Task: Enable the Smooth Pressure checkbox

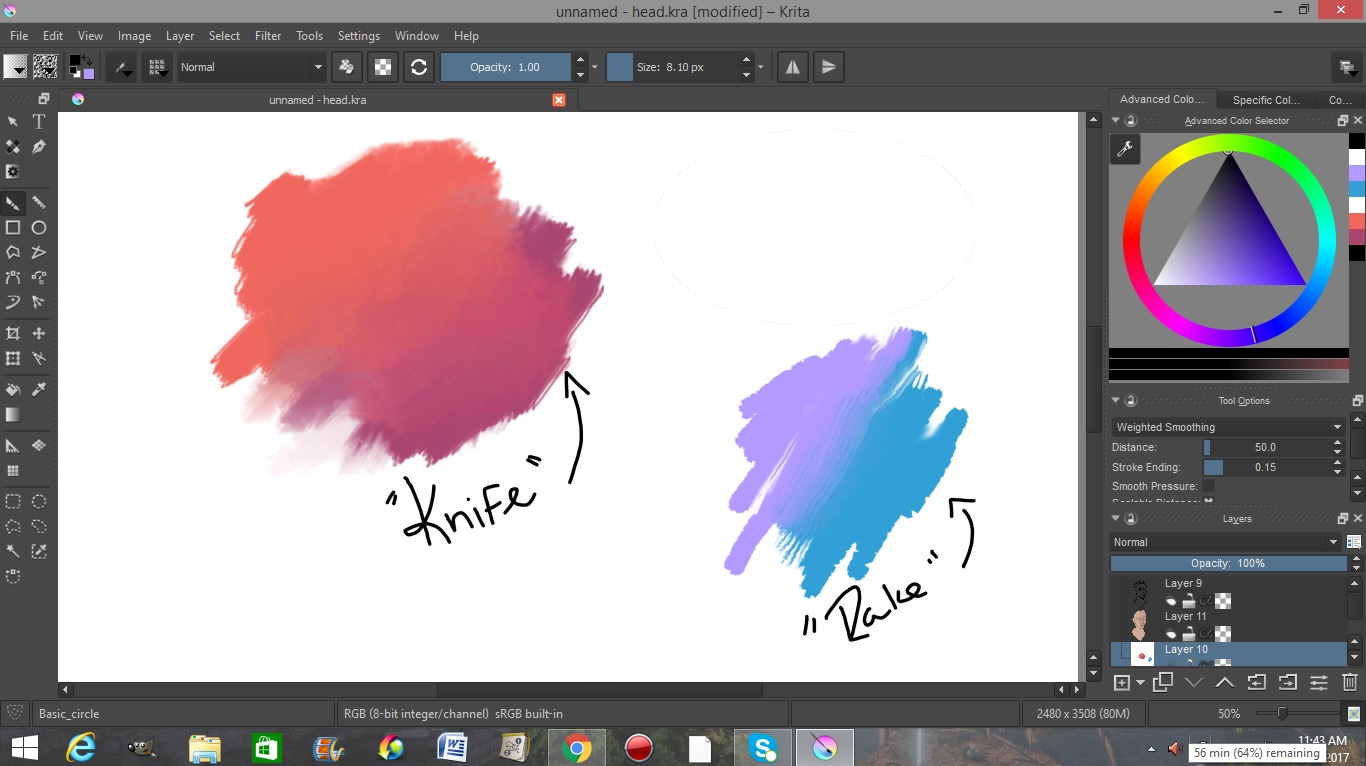Action: [x=1208, y=486]
